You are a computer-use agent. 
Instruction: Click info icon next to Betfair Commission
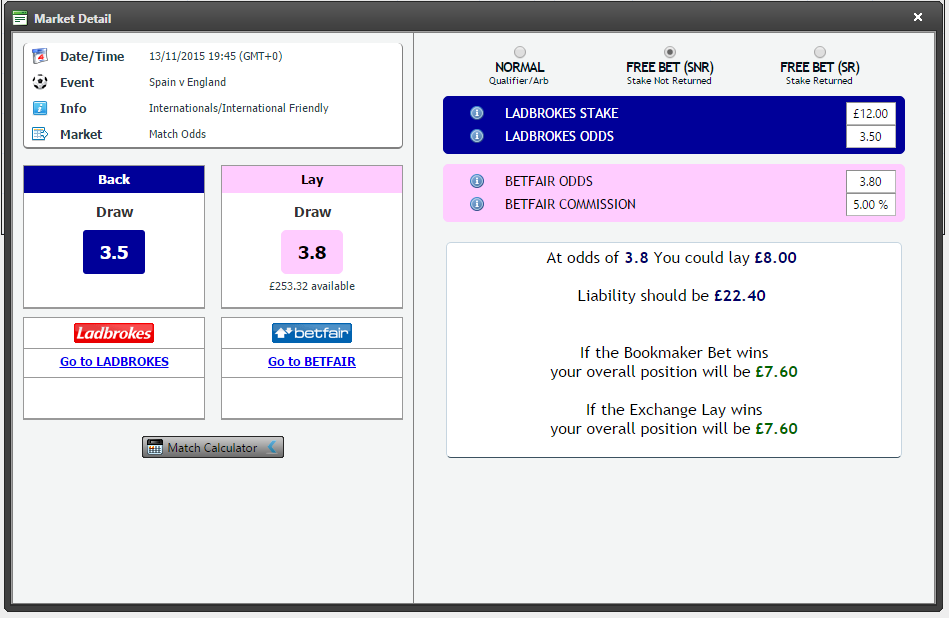click(x=477, y=204)
